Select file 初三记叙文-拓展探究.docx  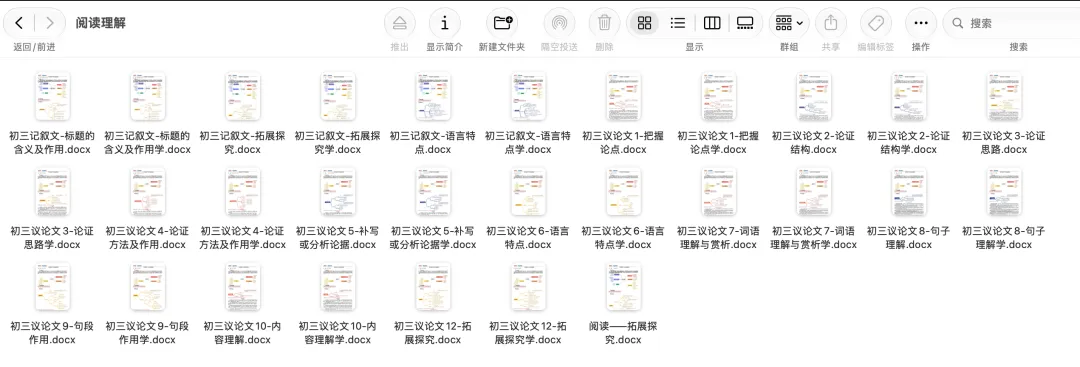(x=242, y=114)
